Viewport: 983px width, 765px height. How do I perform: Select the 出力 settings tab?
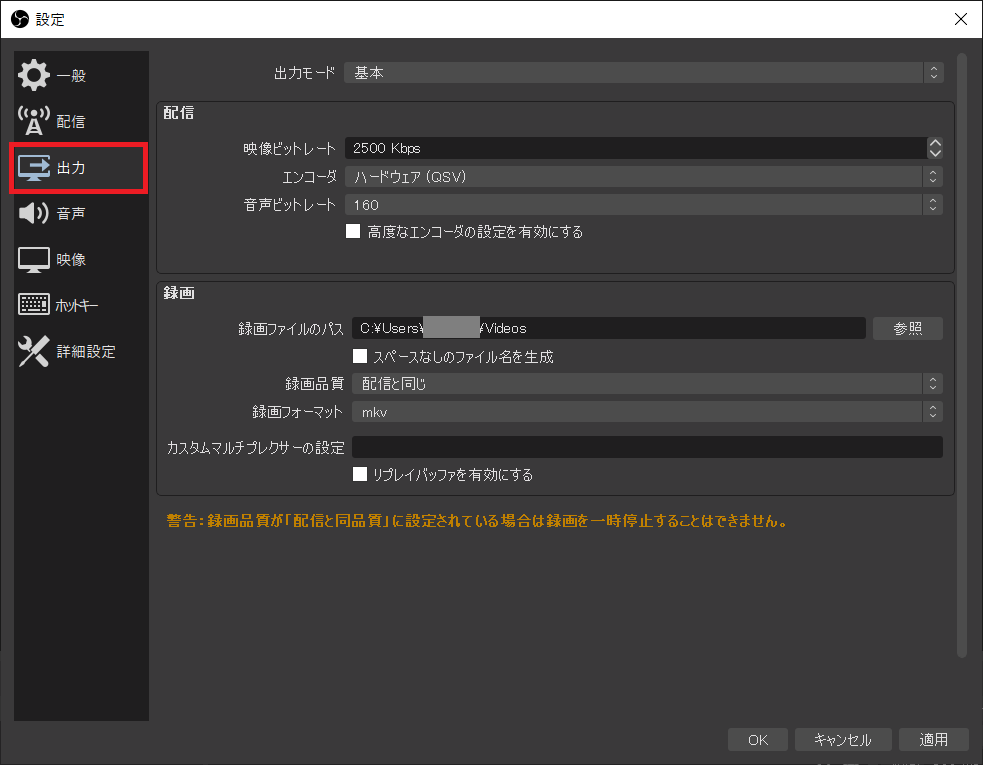[79, 167]
